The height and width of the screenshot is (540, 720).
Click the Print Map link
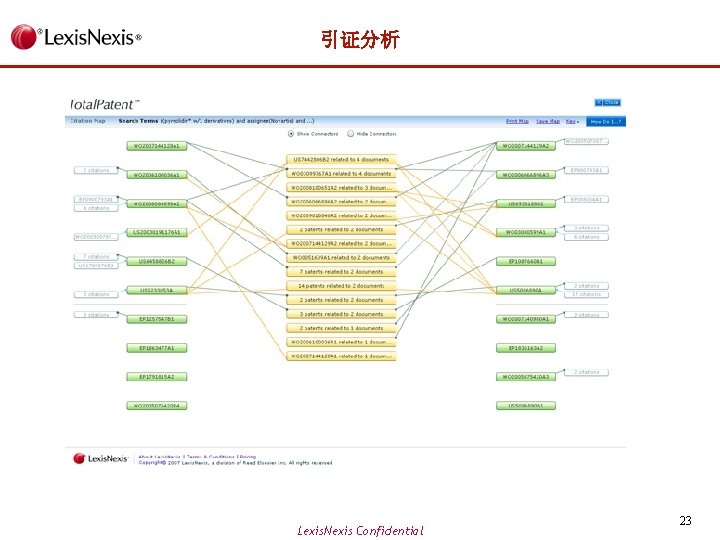[x=518, y=121]
